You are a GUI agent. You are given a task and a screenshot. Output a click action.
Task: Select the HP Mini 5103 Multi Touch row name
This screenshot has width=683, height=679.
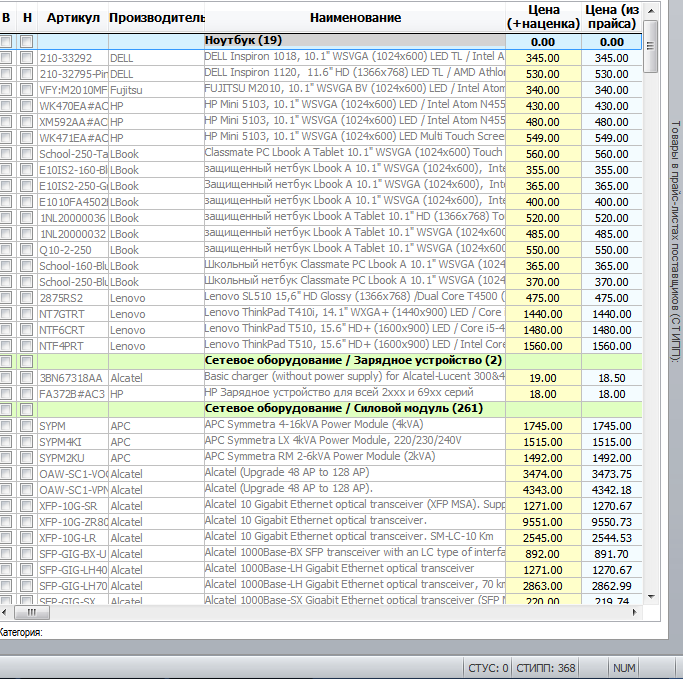click(x=355, y=137)
